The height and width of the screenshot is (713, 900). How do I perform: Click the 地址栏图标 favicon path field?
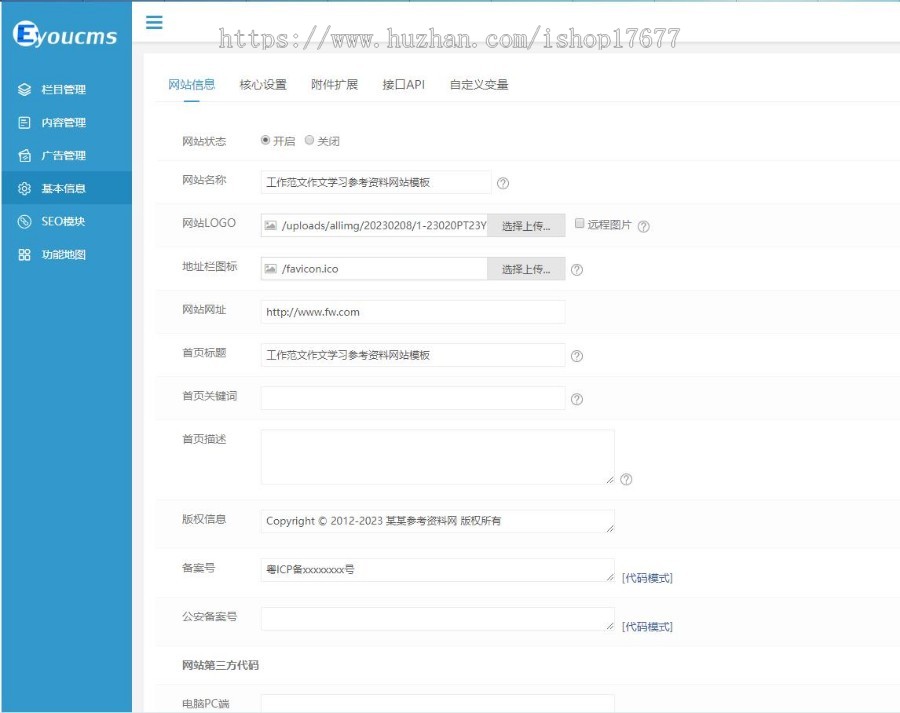coord(374,269)
